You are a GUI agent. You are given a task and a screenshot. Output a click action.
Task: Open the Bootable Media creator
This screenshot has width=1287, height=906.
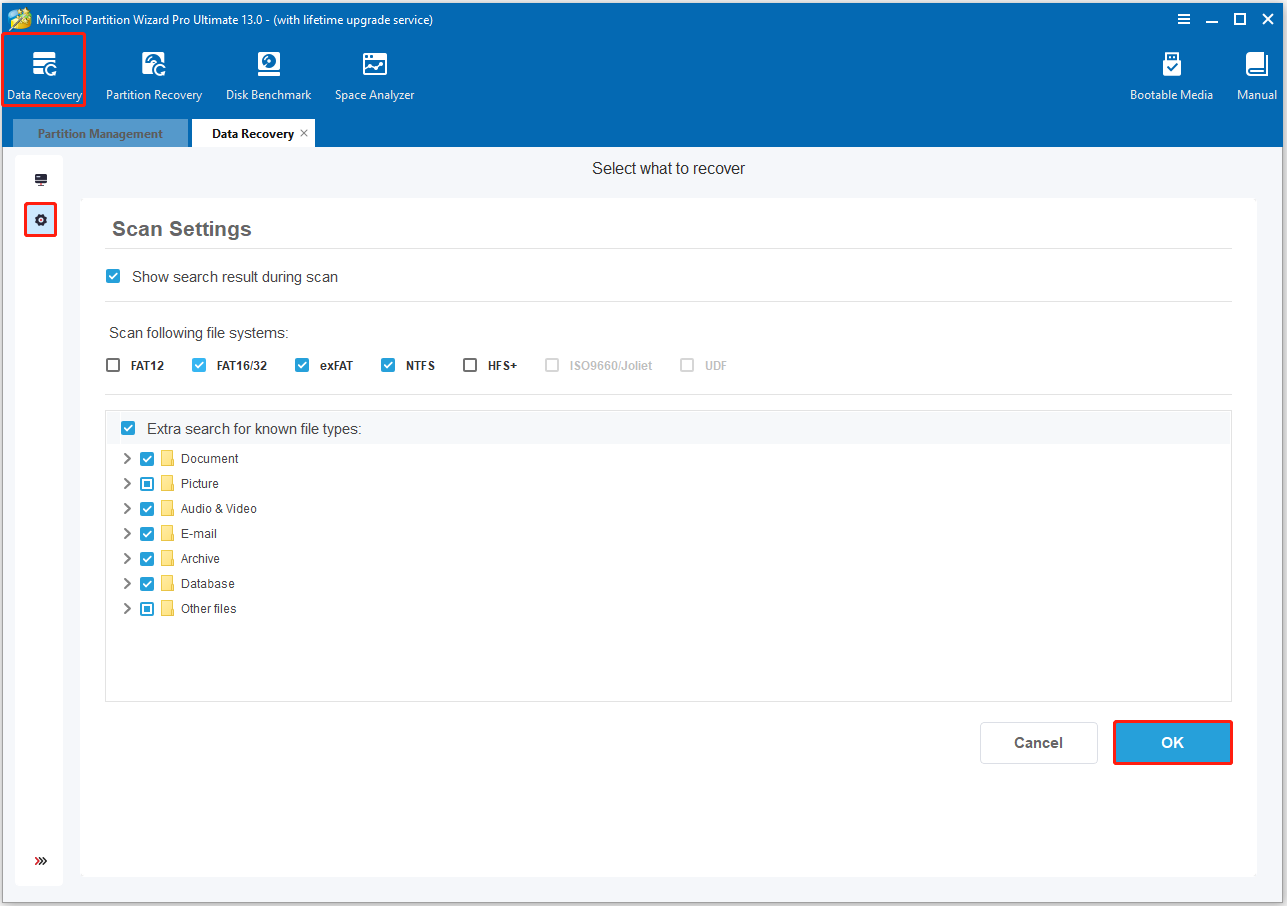(1171, 72)
